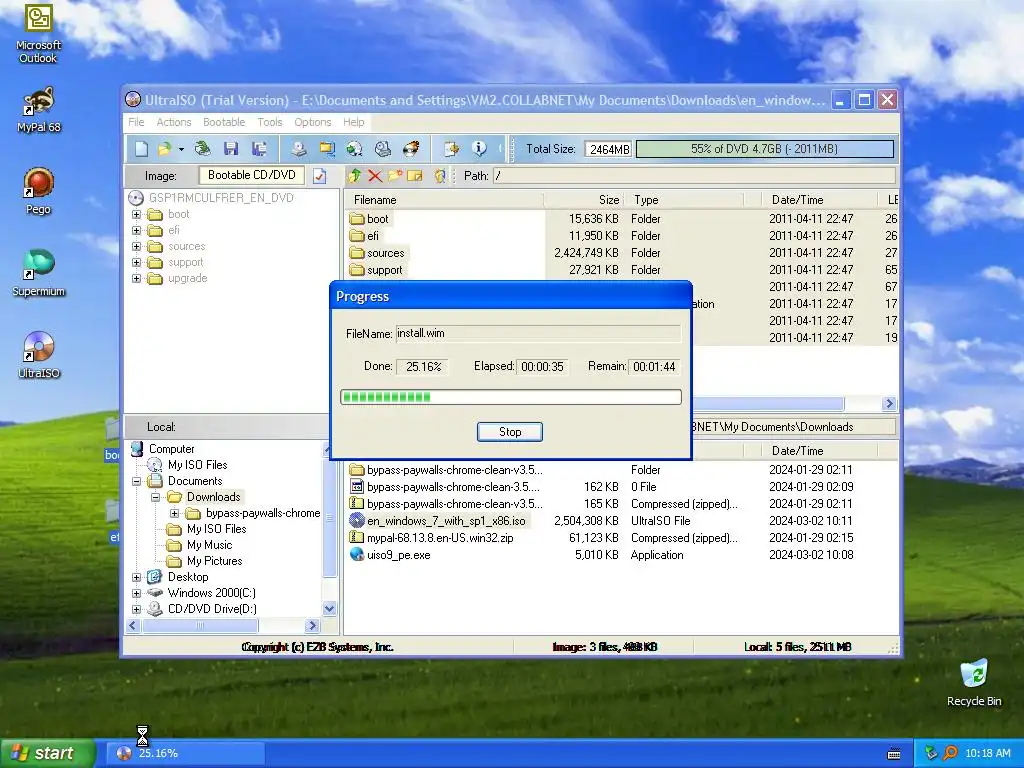This screenshot has height=768, width=1024.
Task: Click the blue info bubble icon
Action: (479, 149)
